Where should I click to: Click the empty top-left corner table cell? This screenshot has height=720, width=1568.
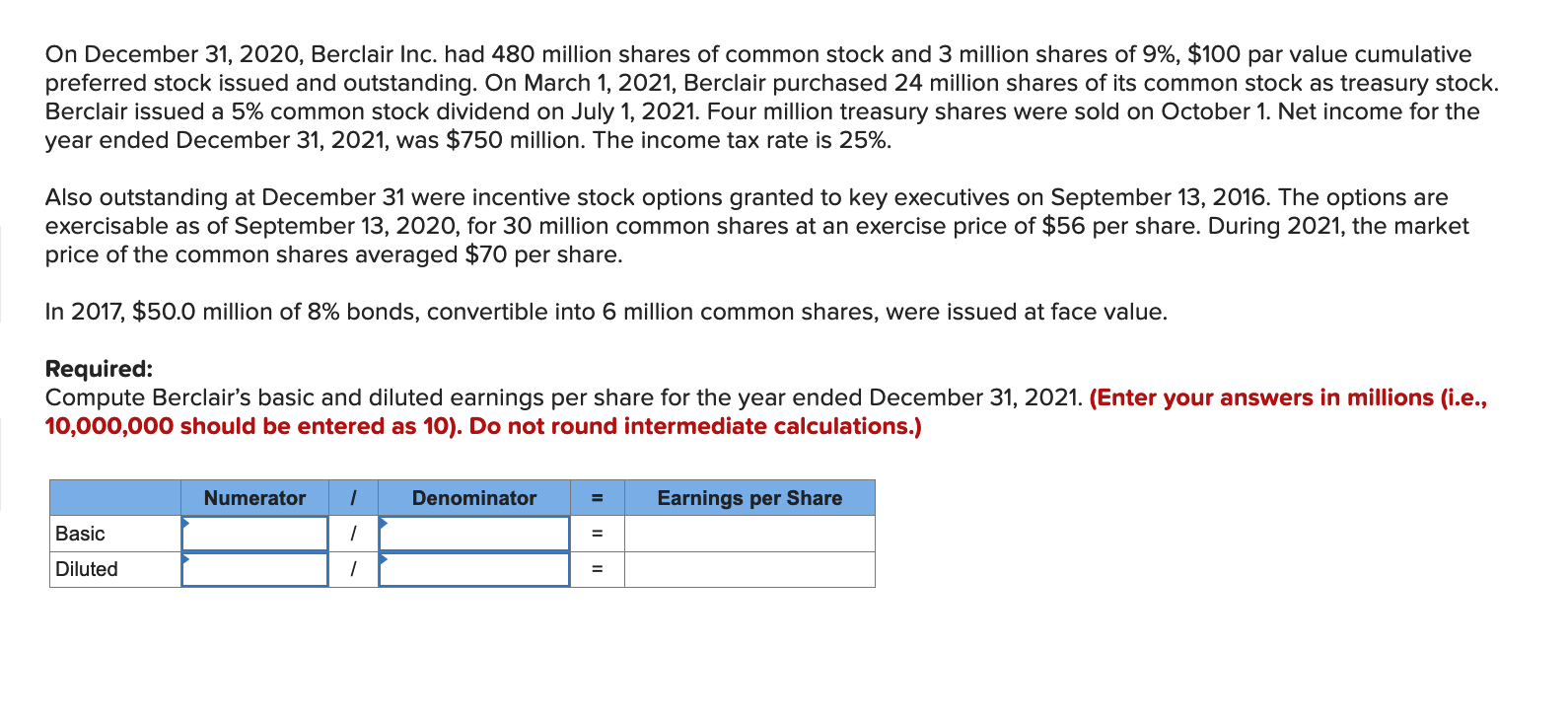click(113, 498)
